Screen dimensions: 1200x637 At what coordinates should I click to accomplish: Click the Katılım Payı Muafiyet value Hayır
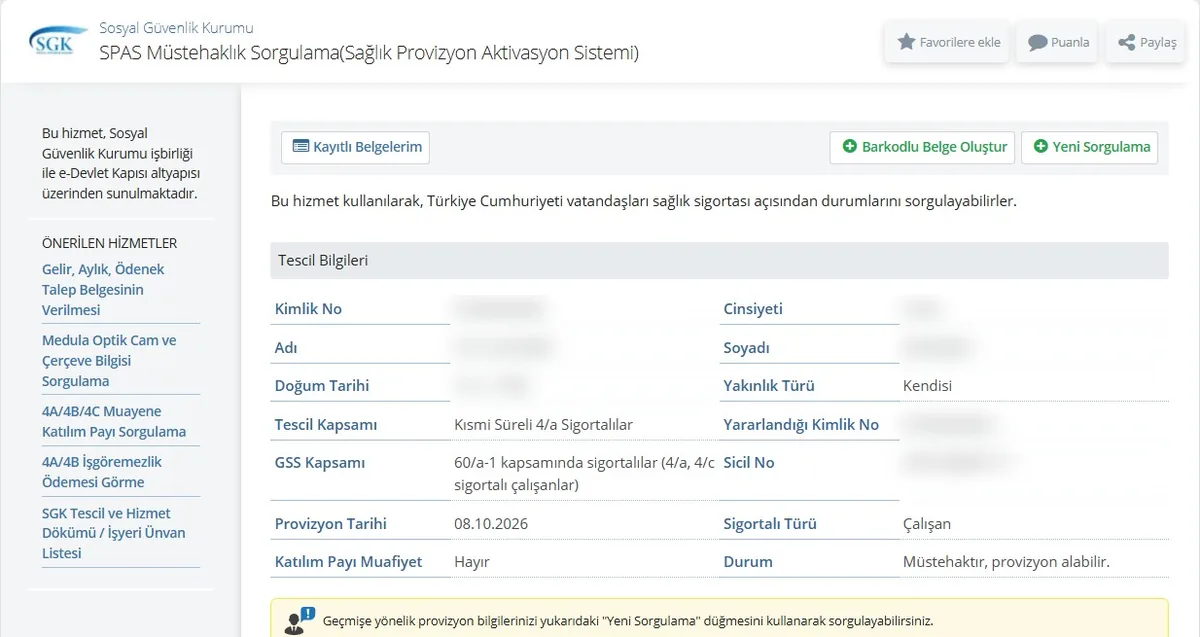[472, 562]
